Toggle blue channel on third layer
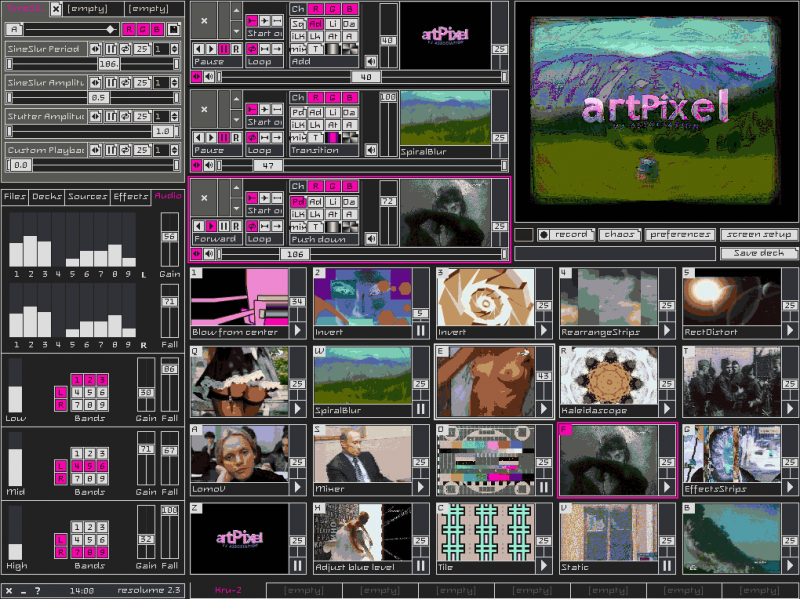 tap(349, 186)
